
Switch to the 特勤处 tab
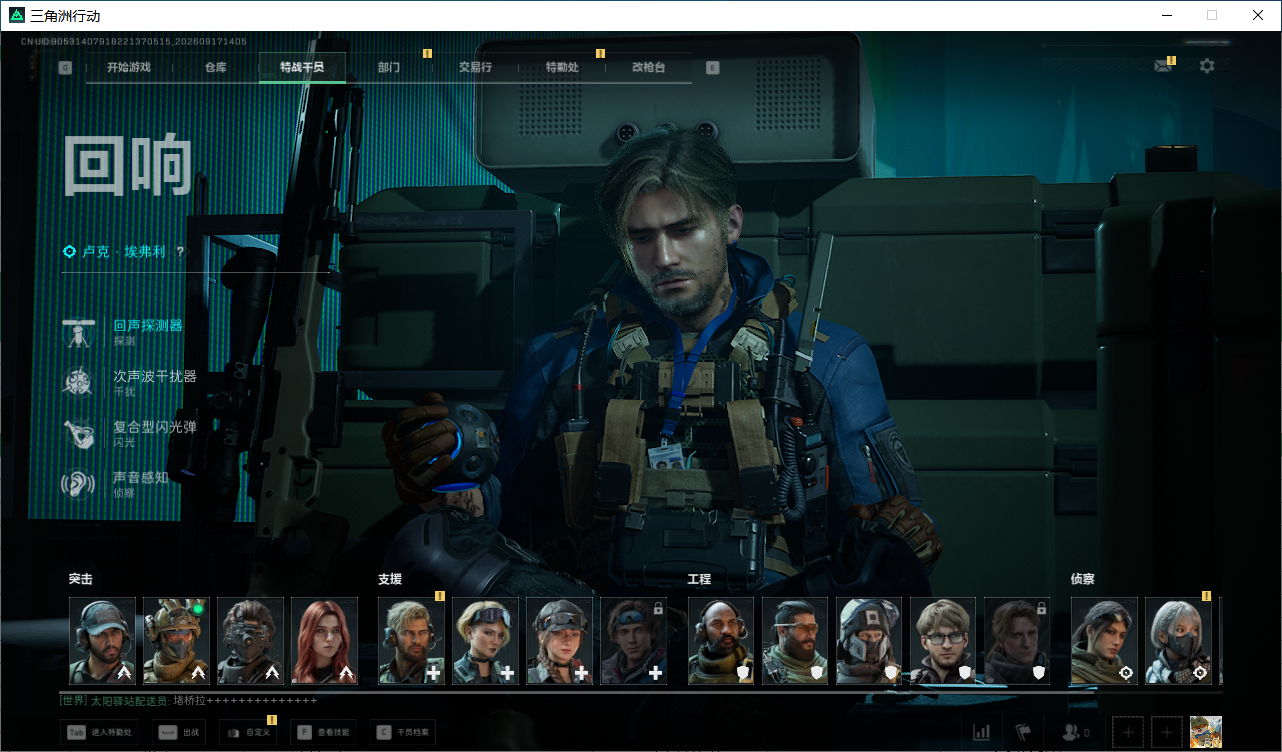tap(562, 68)
